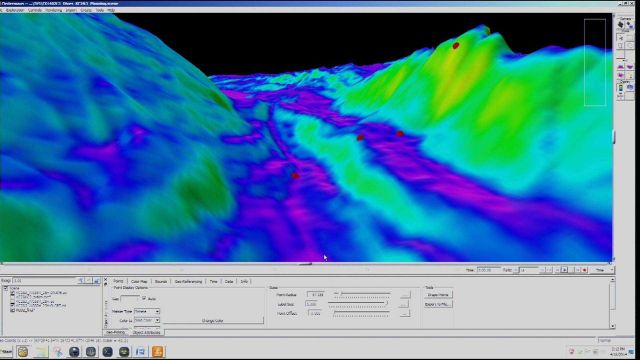Click the third icon right of the scene search field

(x=96, y=280)
